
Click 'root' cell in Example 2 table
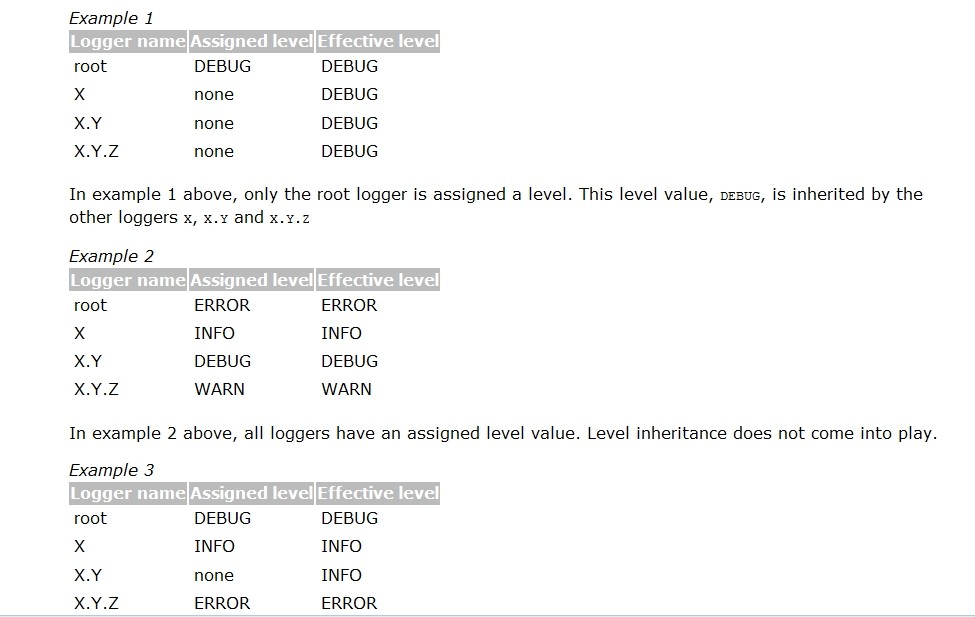(x=90, y=305)
